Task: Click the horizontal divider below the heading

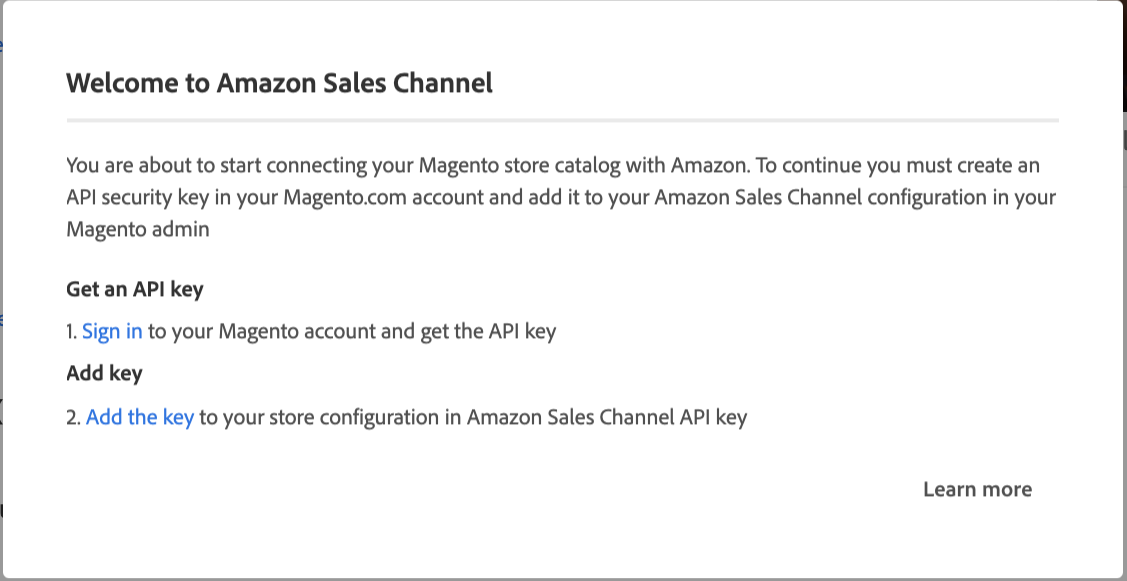Action: click(562, 120)
